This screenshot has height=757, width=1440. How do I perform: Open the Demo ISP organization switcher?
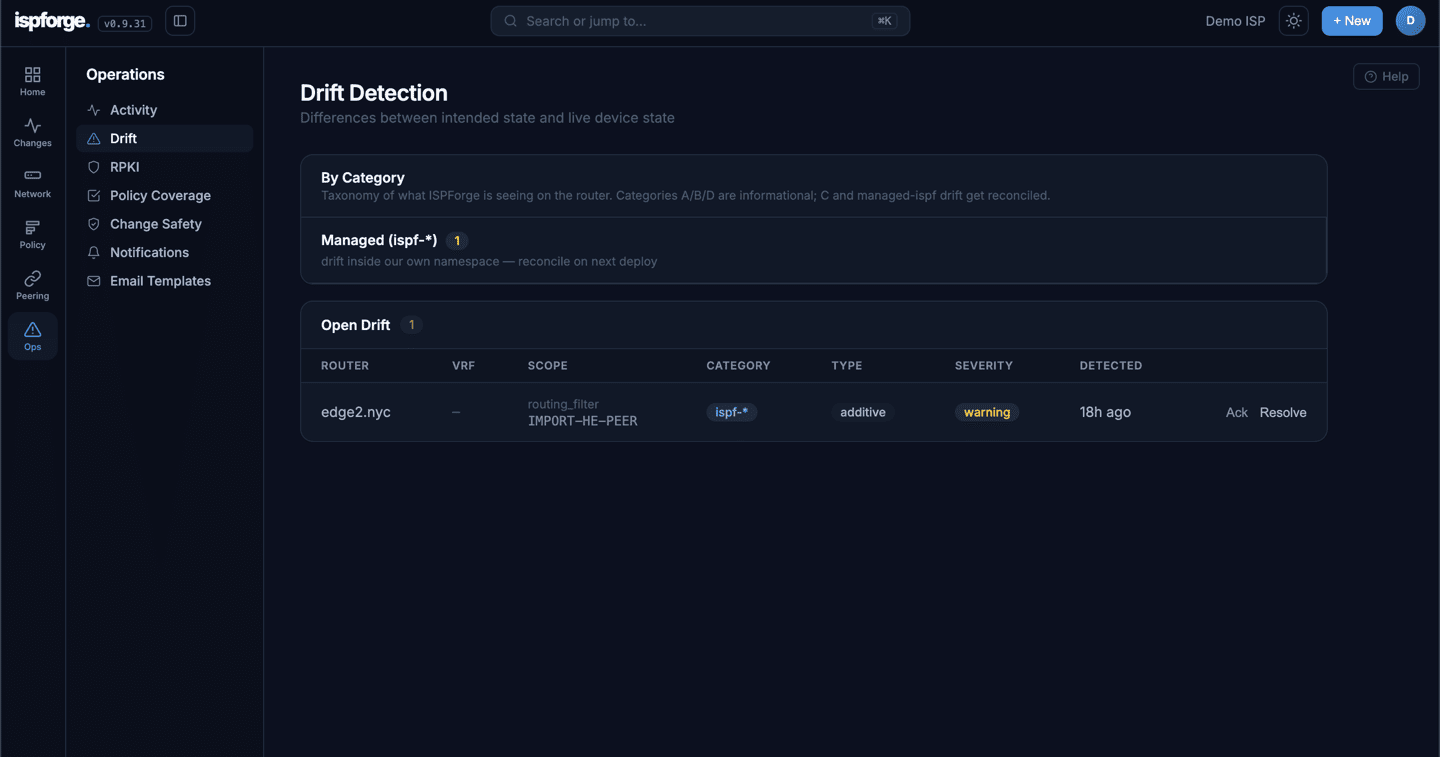tap(1235, 21)
